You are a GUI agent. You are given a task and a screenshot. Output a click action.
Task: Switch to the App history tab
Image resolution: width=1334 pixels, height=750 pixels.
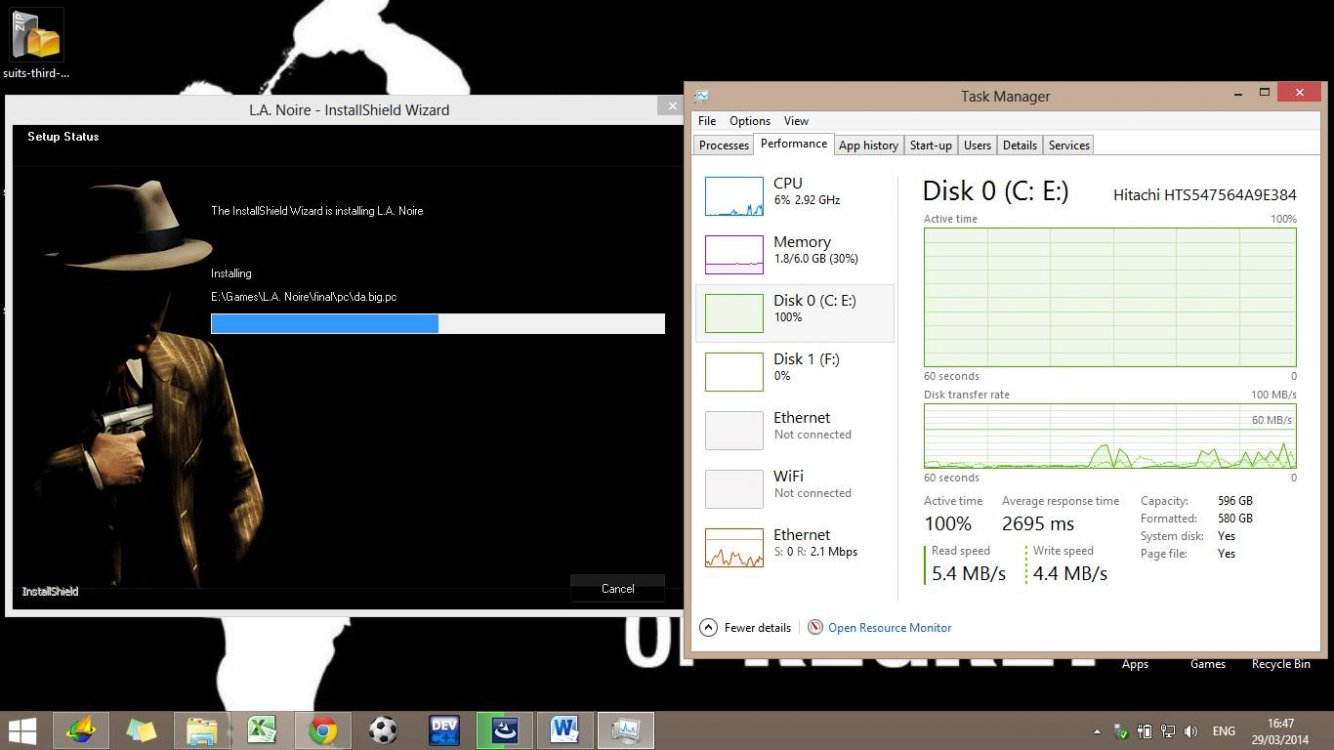pyautogui.click(x=868, y=145)
